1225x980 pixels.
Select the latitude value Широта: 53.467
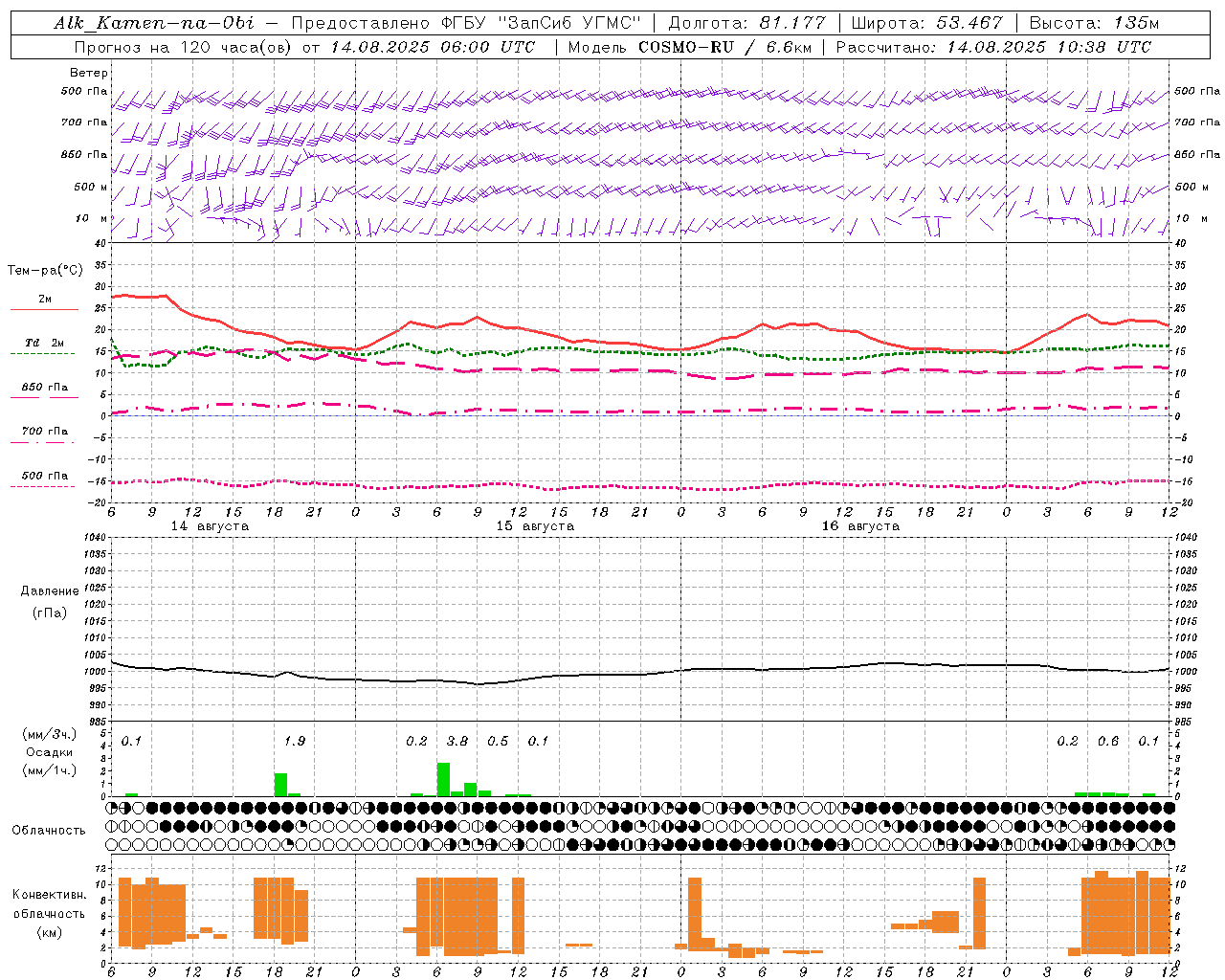tap(926, 23)
